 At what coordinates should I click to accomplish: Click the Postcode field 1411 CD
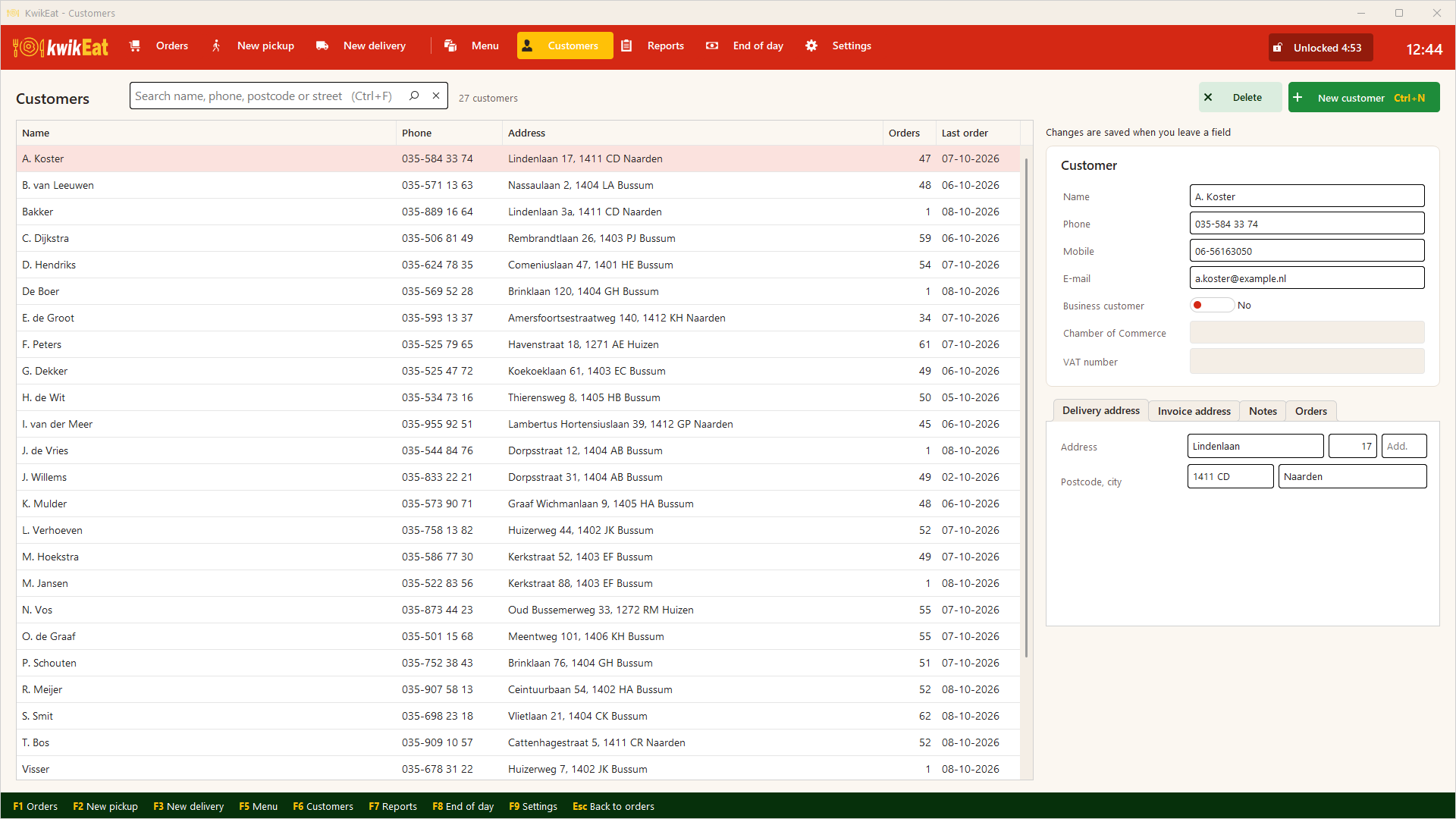pos(1230,476)
